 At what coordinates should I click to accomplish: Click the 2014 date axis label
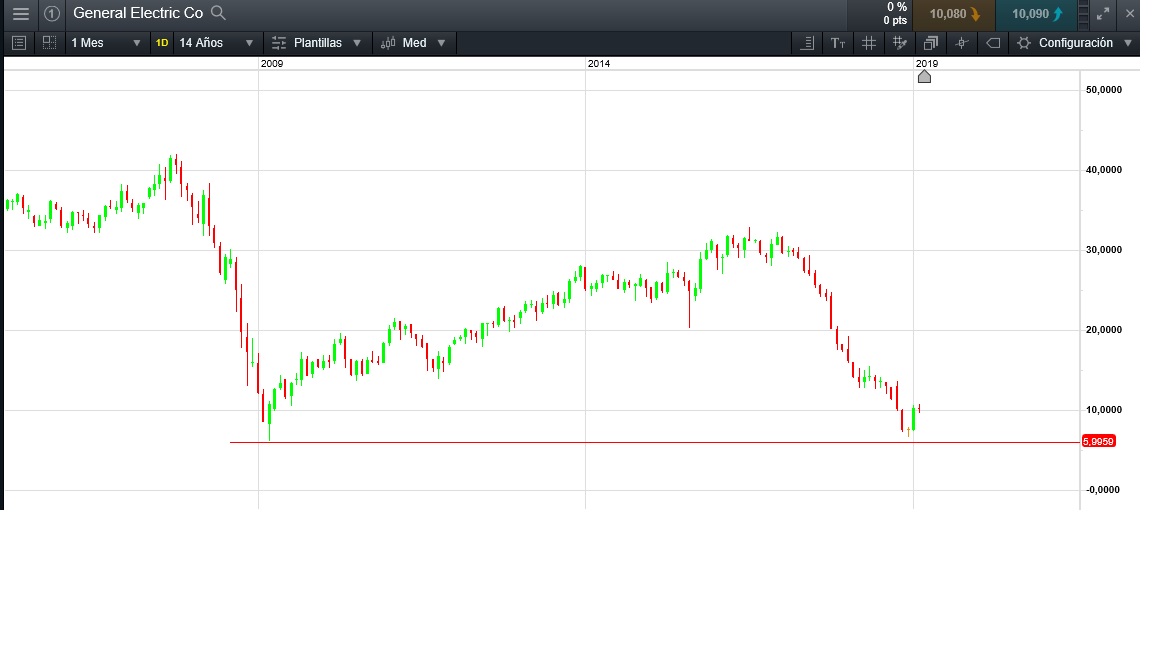click(599, 63)
